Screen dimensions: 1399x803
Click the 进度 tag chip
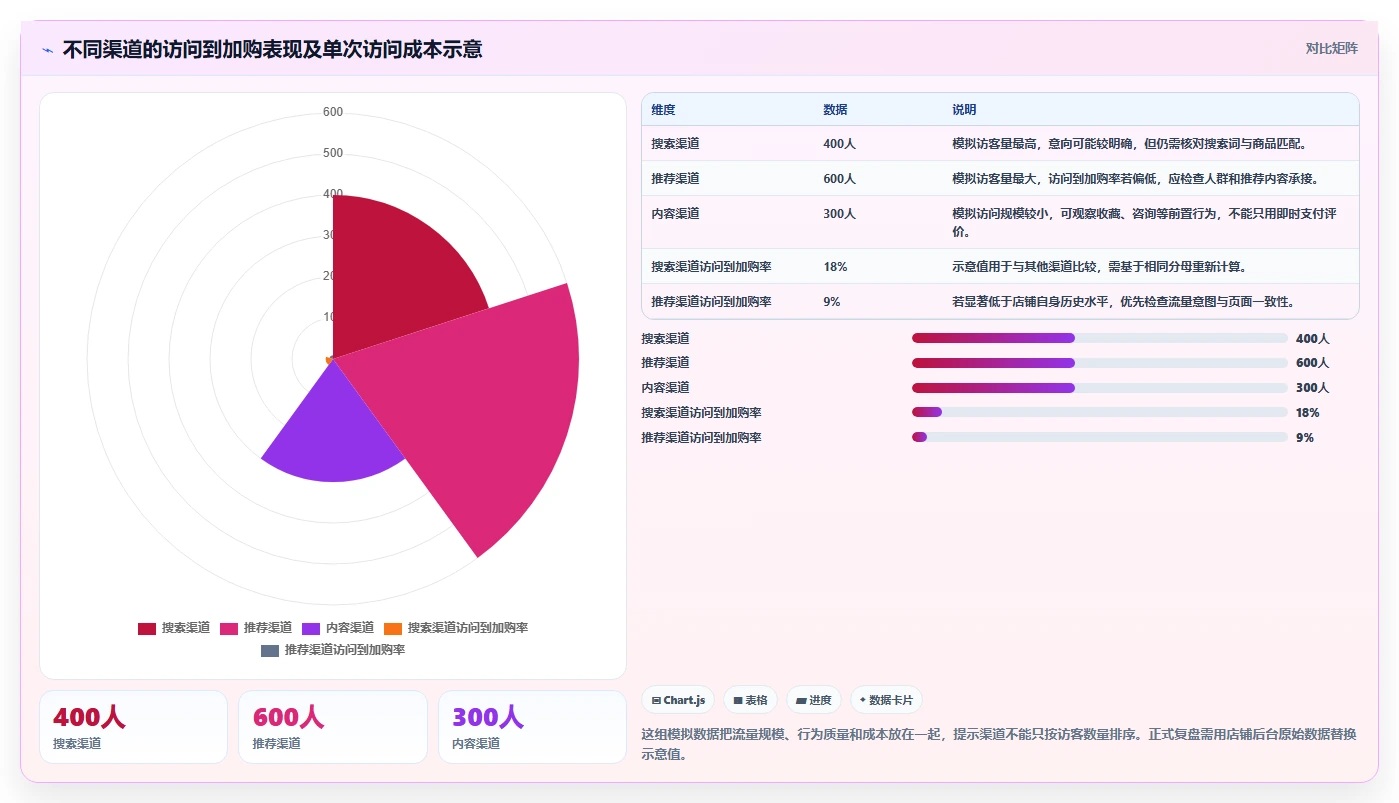pos(814,700)
